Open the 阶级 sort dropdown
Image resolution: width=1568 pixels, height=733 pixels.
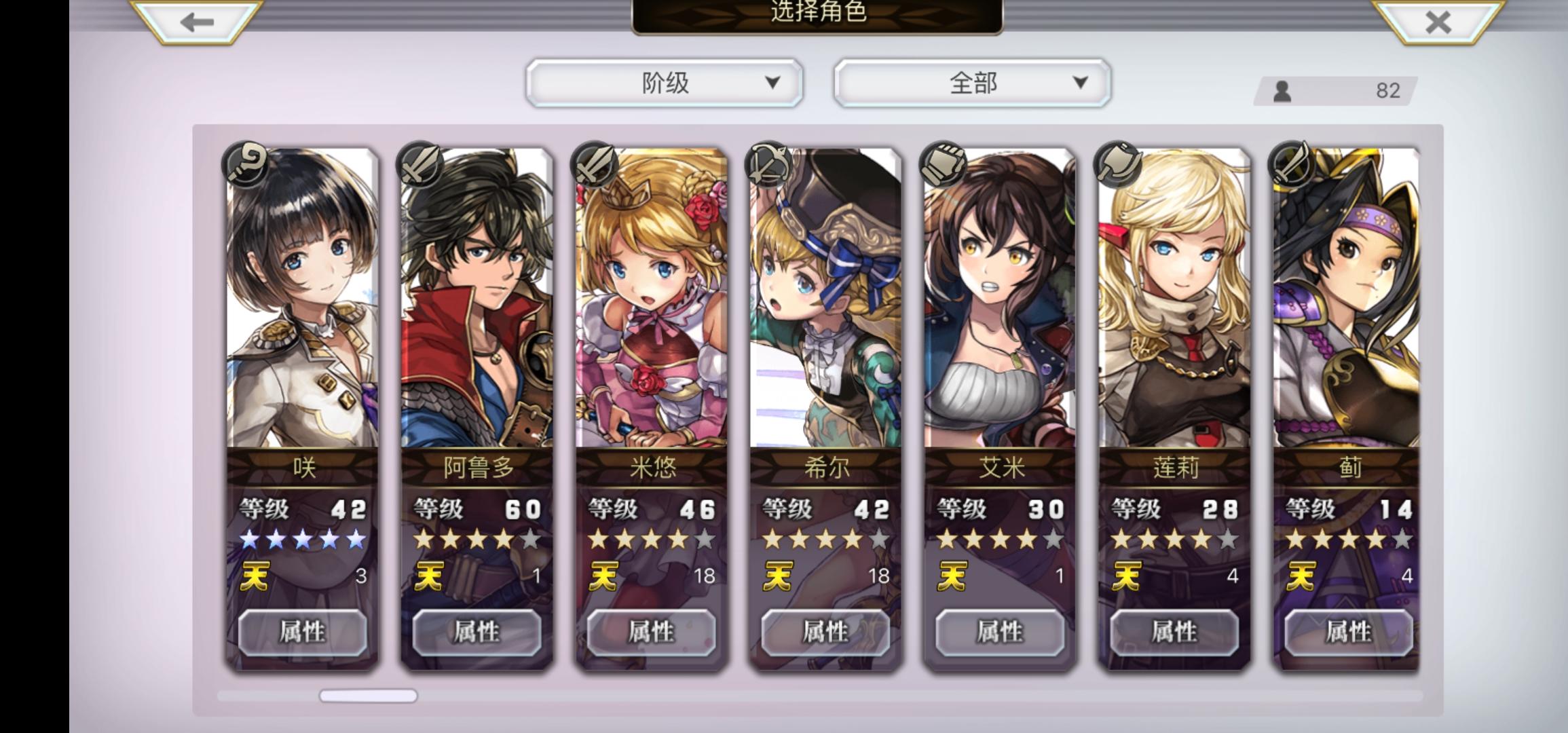(665, 83)
